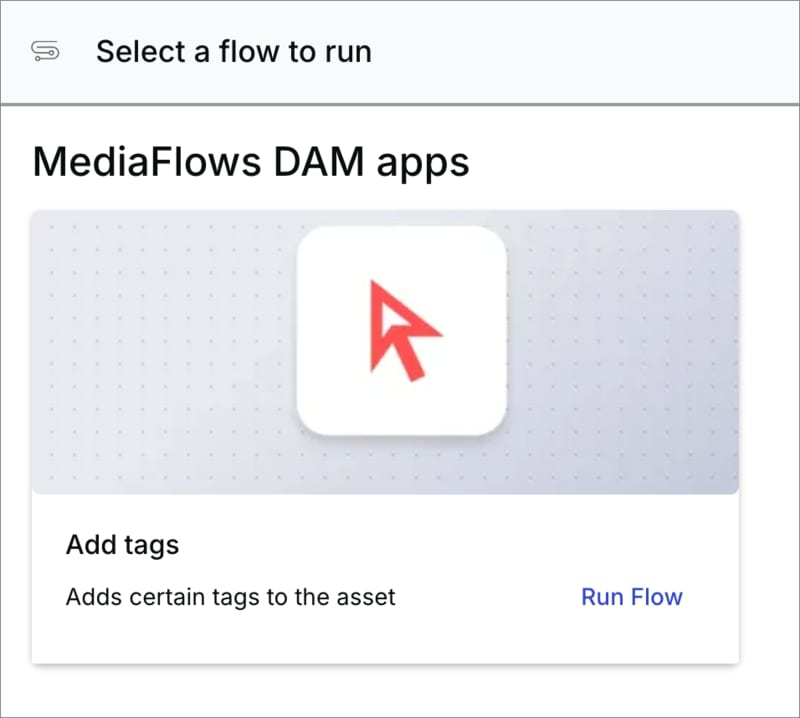Click the 'Select a flow to run' header text
The width and height of the screenshot is (800, 718).
point(233,51)
